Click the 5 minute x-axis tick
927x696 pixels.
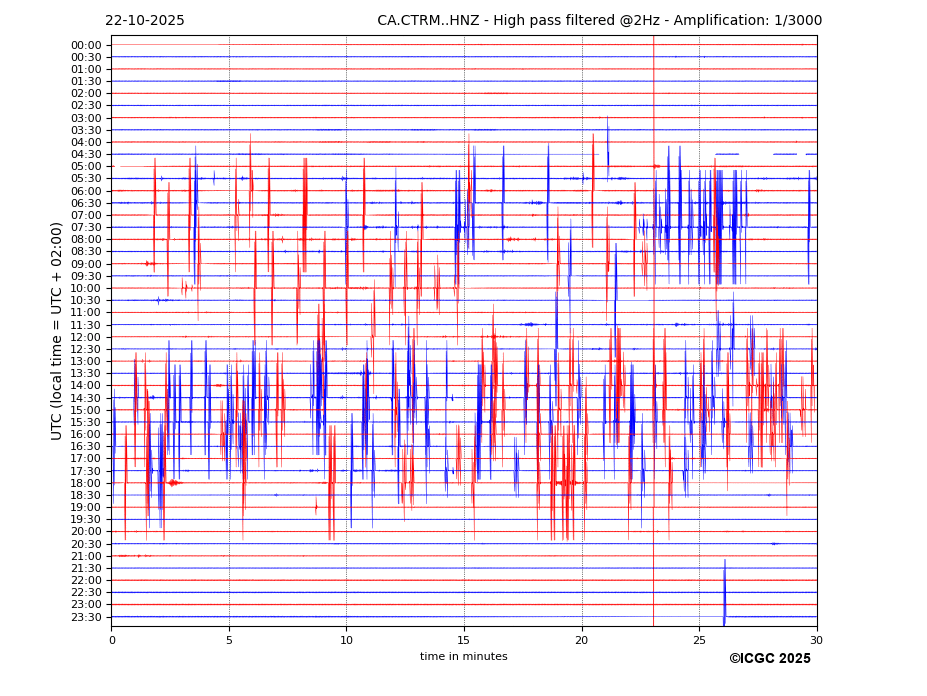point(229,640)
